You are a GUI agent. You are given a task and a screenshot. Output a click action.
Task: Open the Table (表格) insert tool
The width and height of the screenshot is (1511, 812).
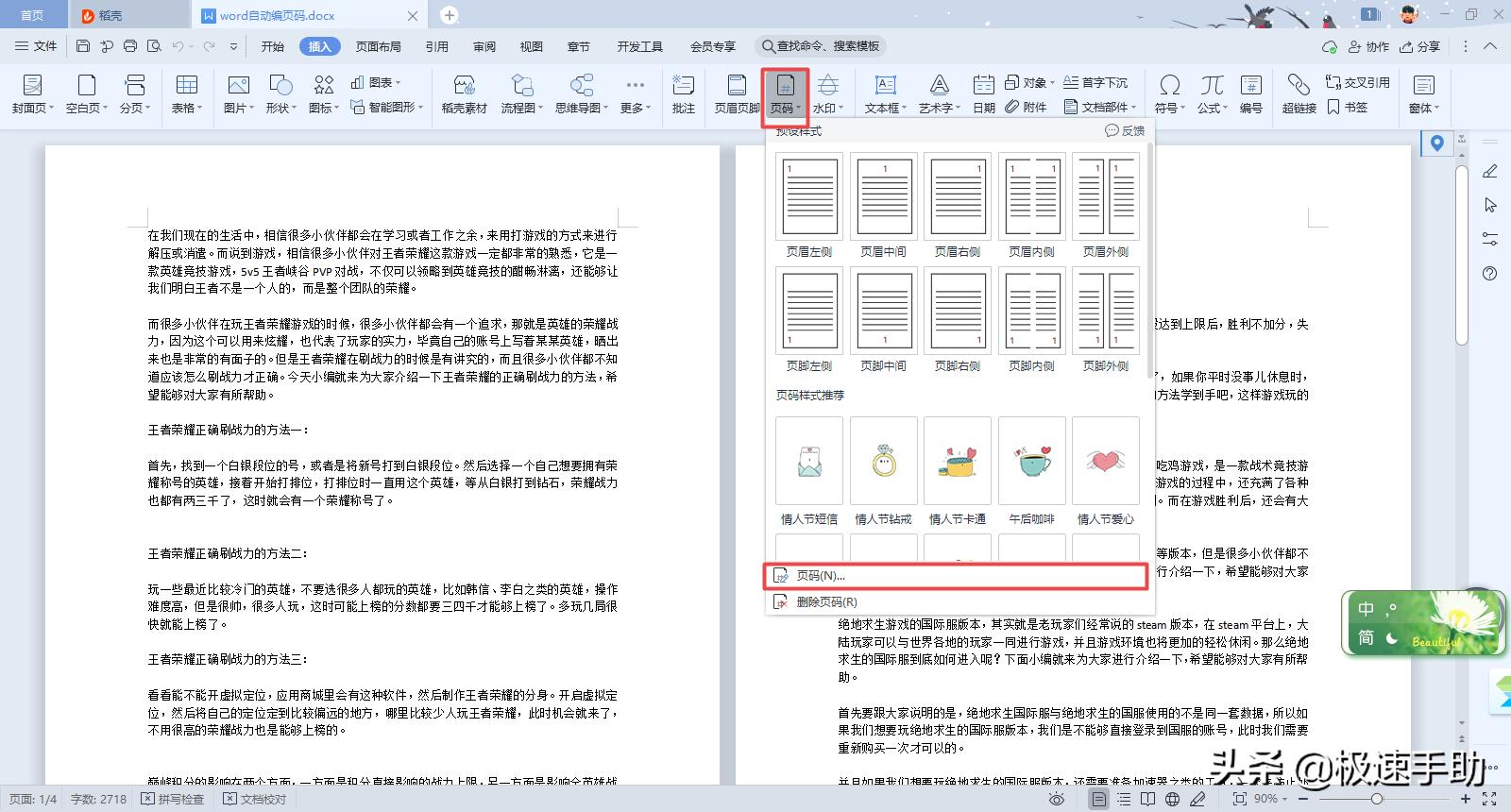point(187,94)
